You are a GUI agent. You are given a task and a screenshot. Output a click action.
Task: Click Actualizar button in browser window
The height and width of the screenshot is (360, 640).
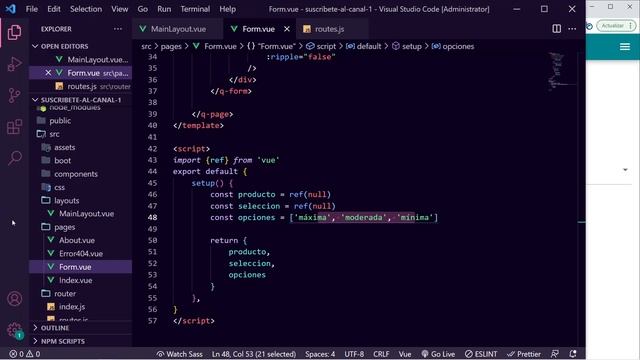pyautogui.click(x=616, y=26)
